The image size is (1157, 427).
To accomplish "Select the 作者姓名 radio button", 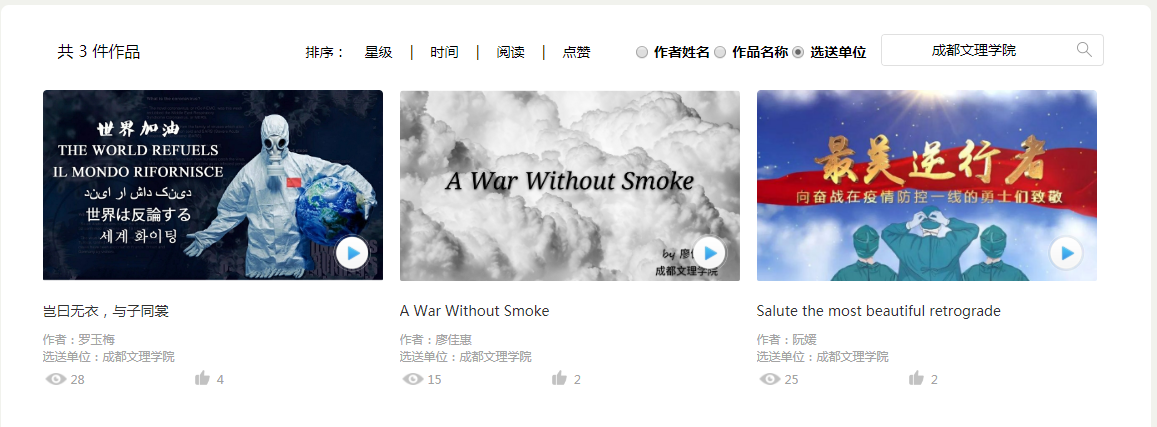I will click(x=642, y=52).
